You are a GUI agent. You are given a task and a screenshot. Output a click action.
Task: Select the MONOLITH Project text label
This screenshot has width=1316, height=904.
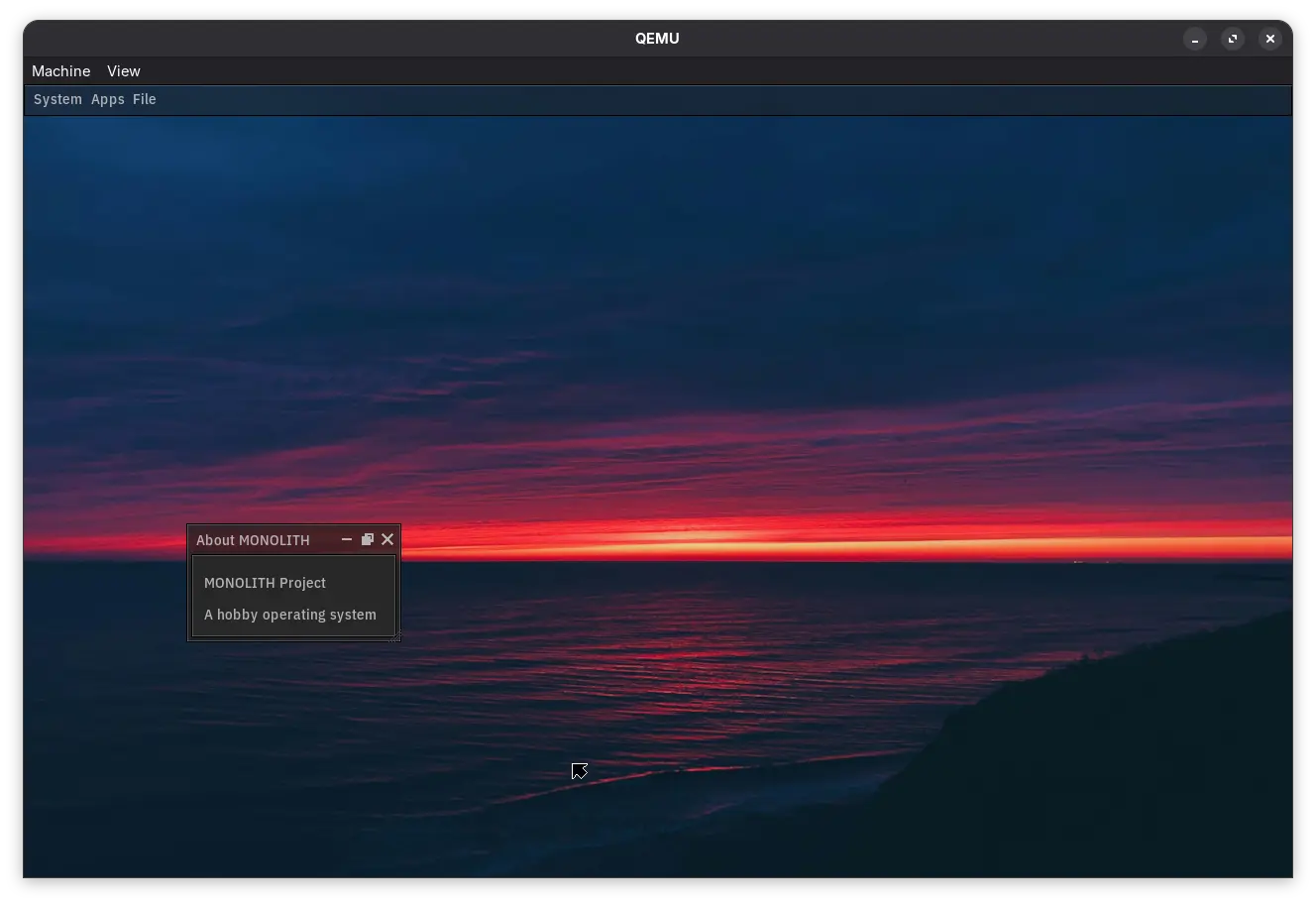(x=265, y=583)
